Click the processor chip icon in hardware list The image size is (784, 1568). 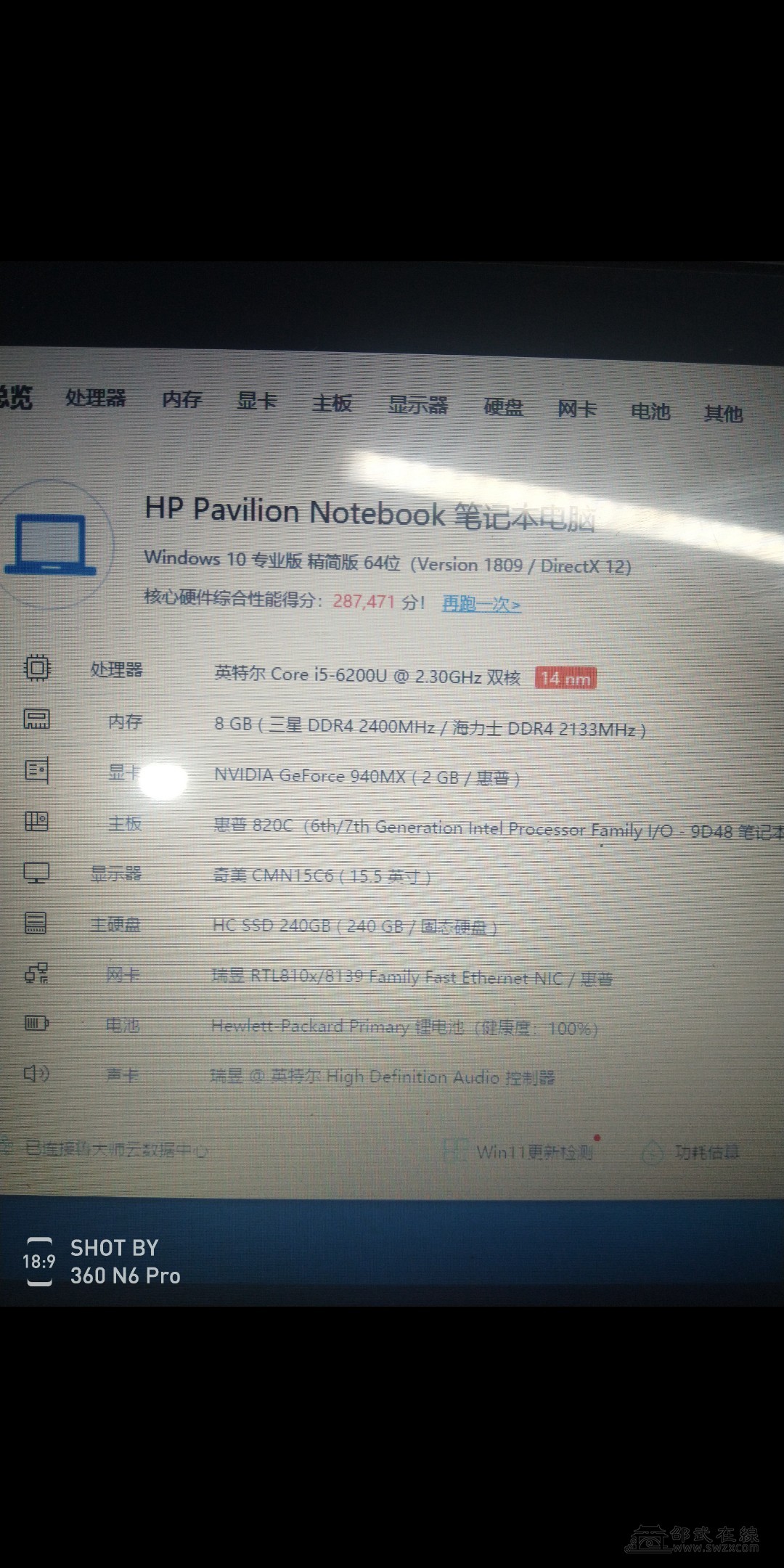pyautogui.click(x=37, y=667)
